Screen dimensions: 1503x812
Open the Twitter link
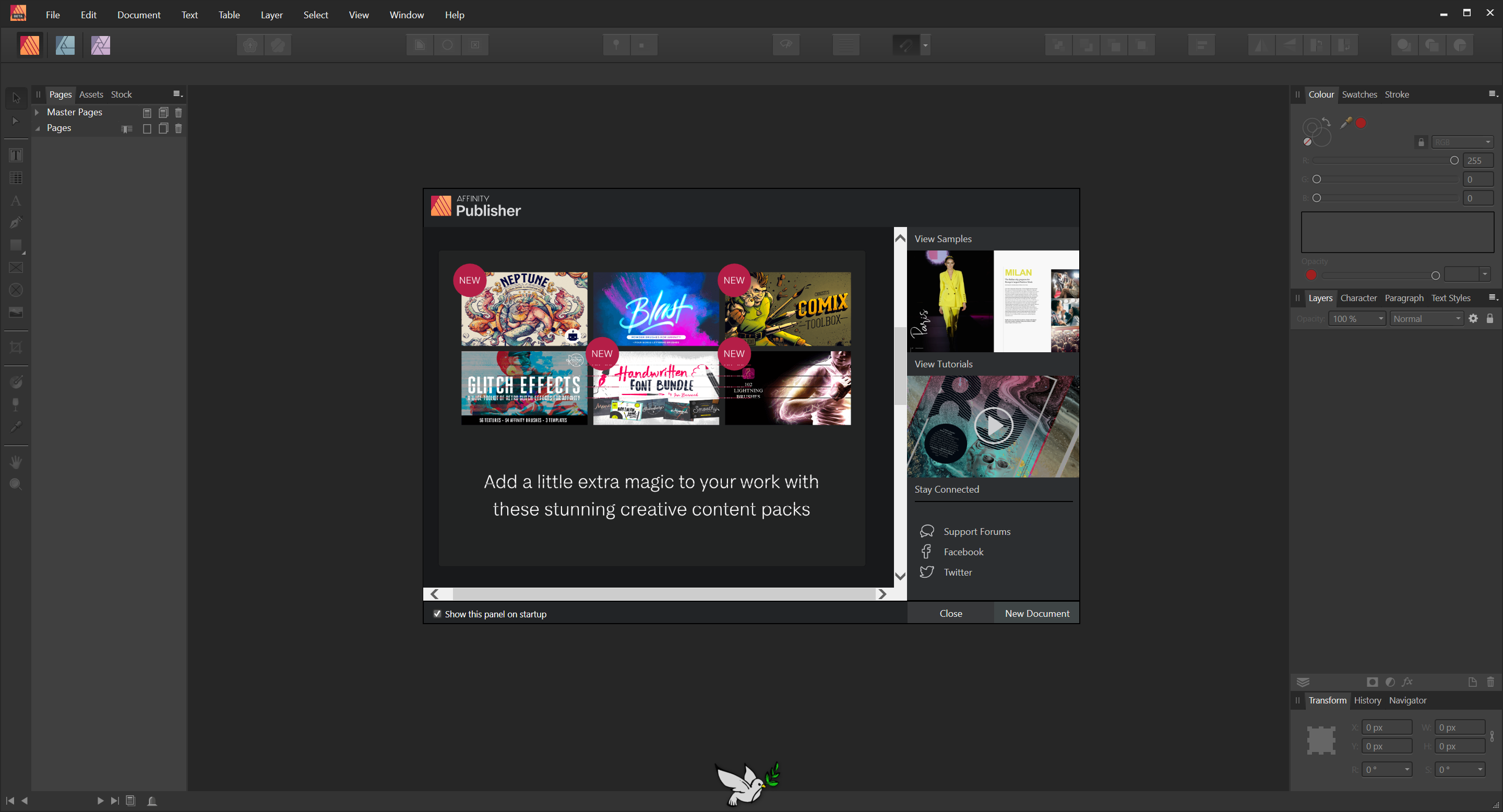pyautogui.click(x=958, y=572)
